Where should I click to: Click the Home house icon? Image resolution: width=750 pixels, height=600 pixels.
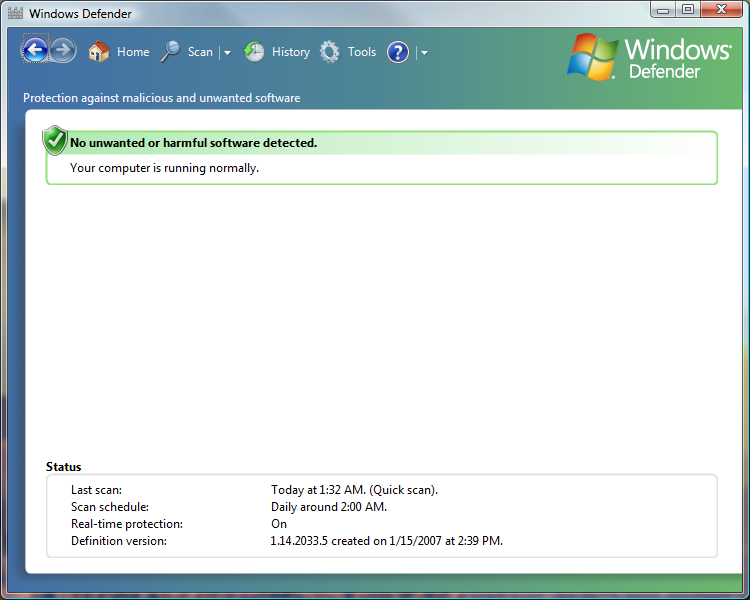[x=98, y=52]
